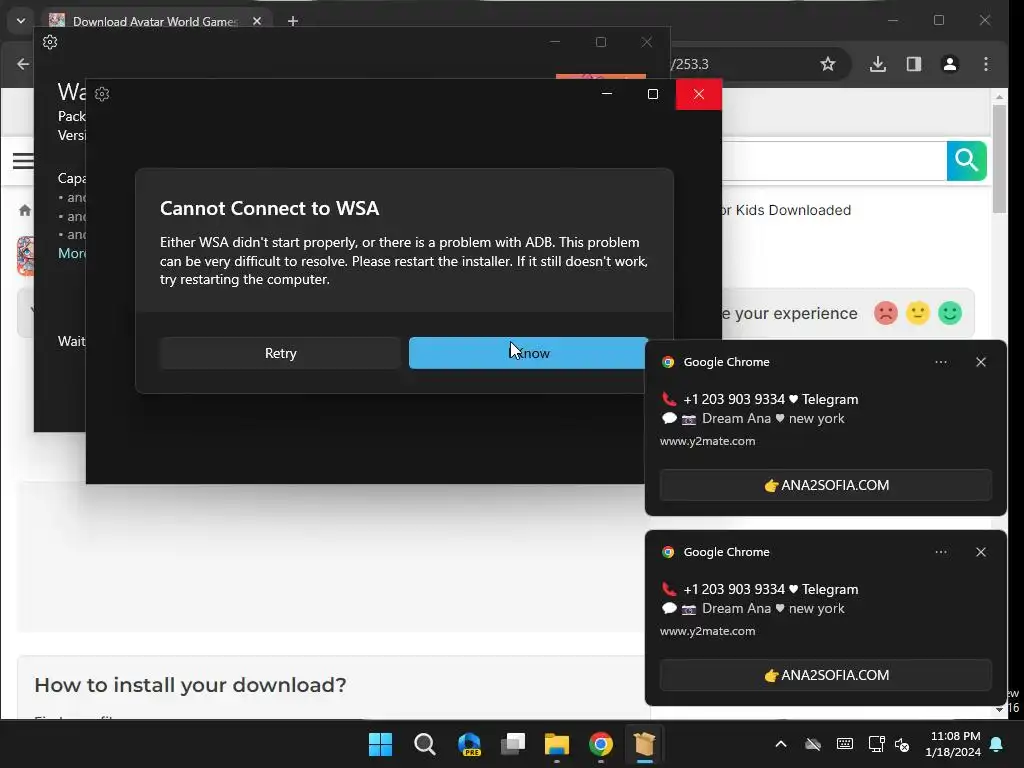Click the More link in back installer window
Image resolution: width=1024 pixels, height=768 pixels.
pyautogui.click(x=72, y=253)
